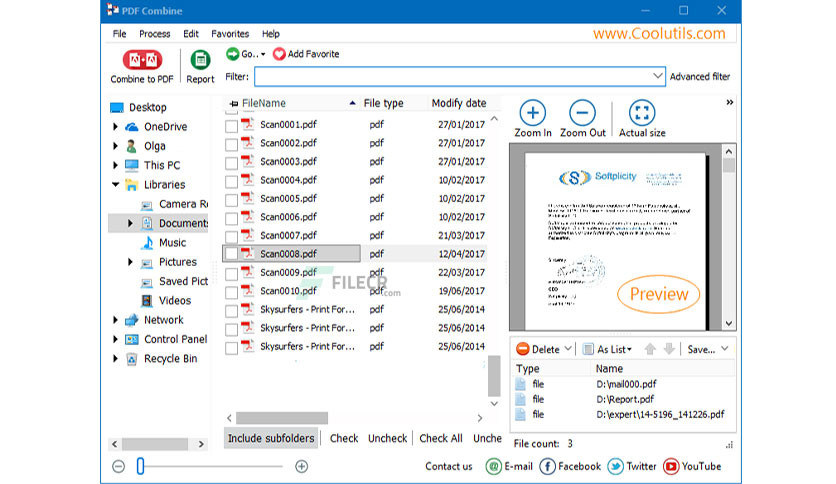Click the Add Favorite heart icon
Image resolution: width=836 pixels, height=484 pixels.
pos(279,54)
